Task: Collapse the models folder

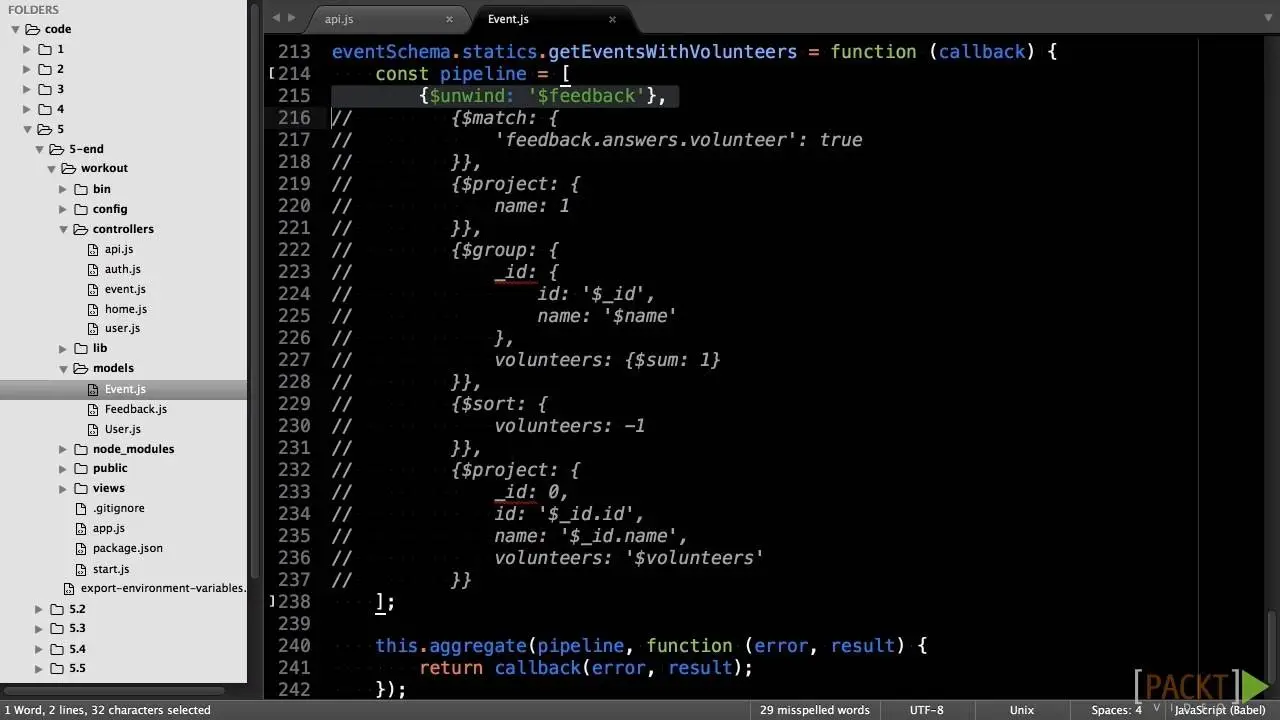Action: [63, 368]
